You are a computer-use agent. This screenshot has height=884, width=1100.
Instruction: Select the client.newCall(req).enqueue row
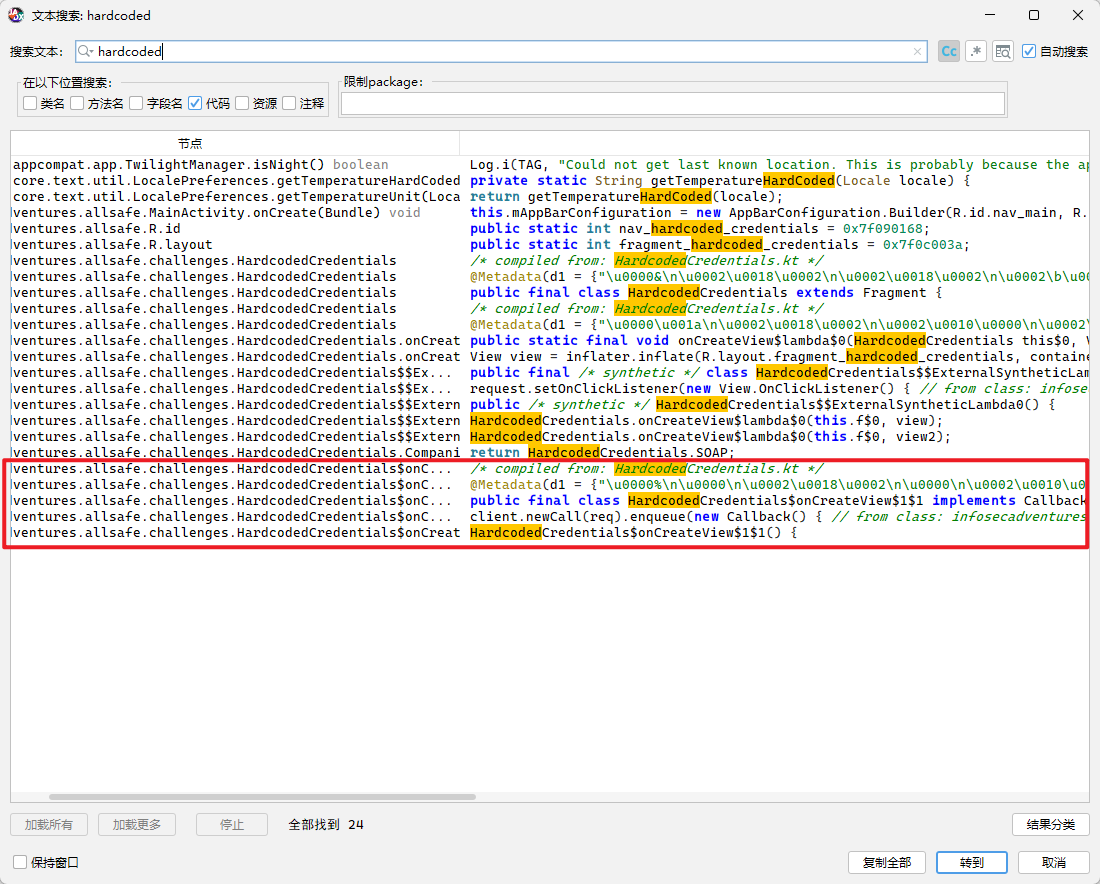click(550, 517)
